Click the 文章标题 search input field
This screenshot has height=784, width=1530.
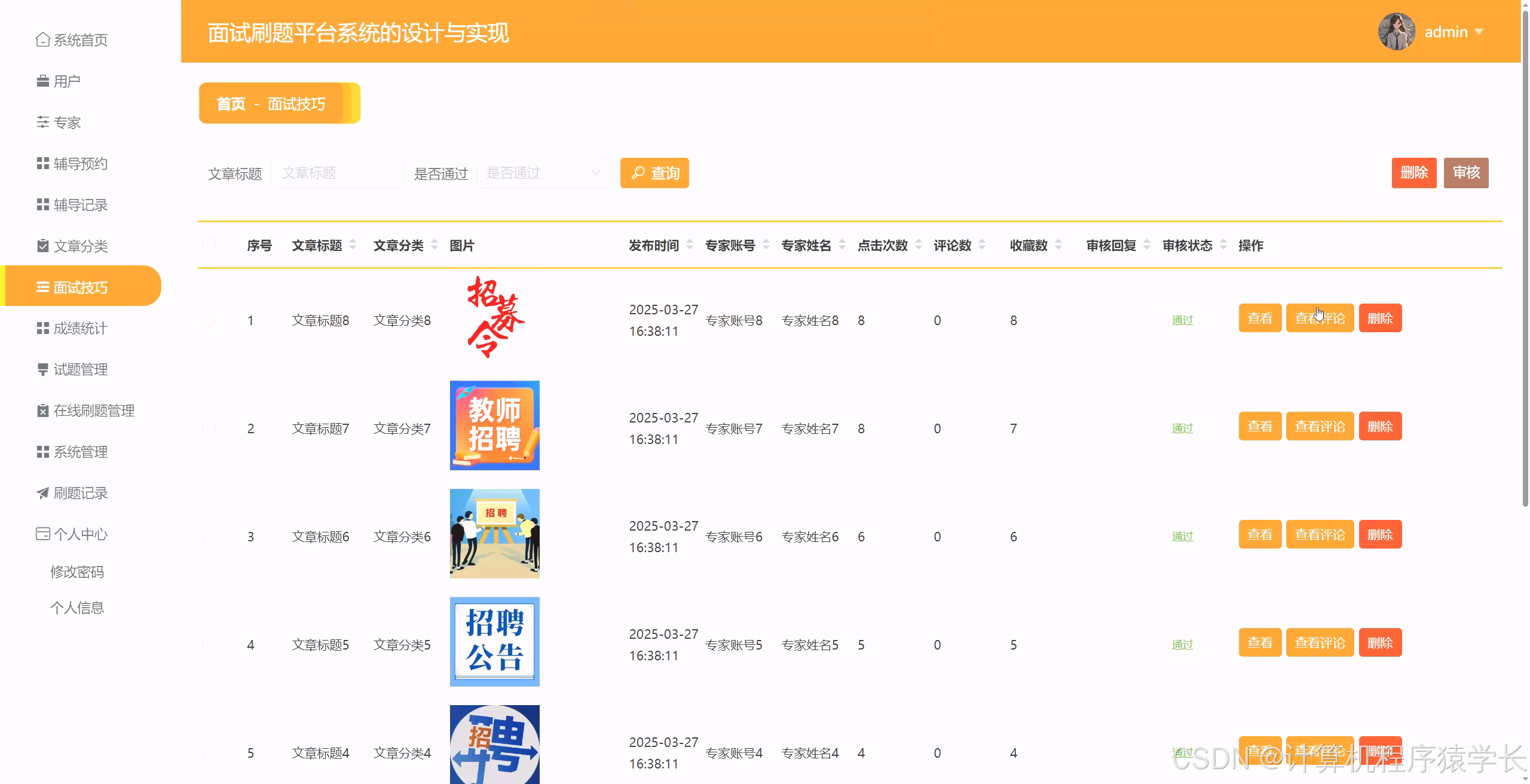338,173
